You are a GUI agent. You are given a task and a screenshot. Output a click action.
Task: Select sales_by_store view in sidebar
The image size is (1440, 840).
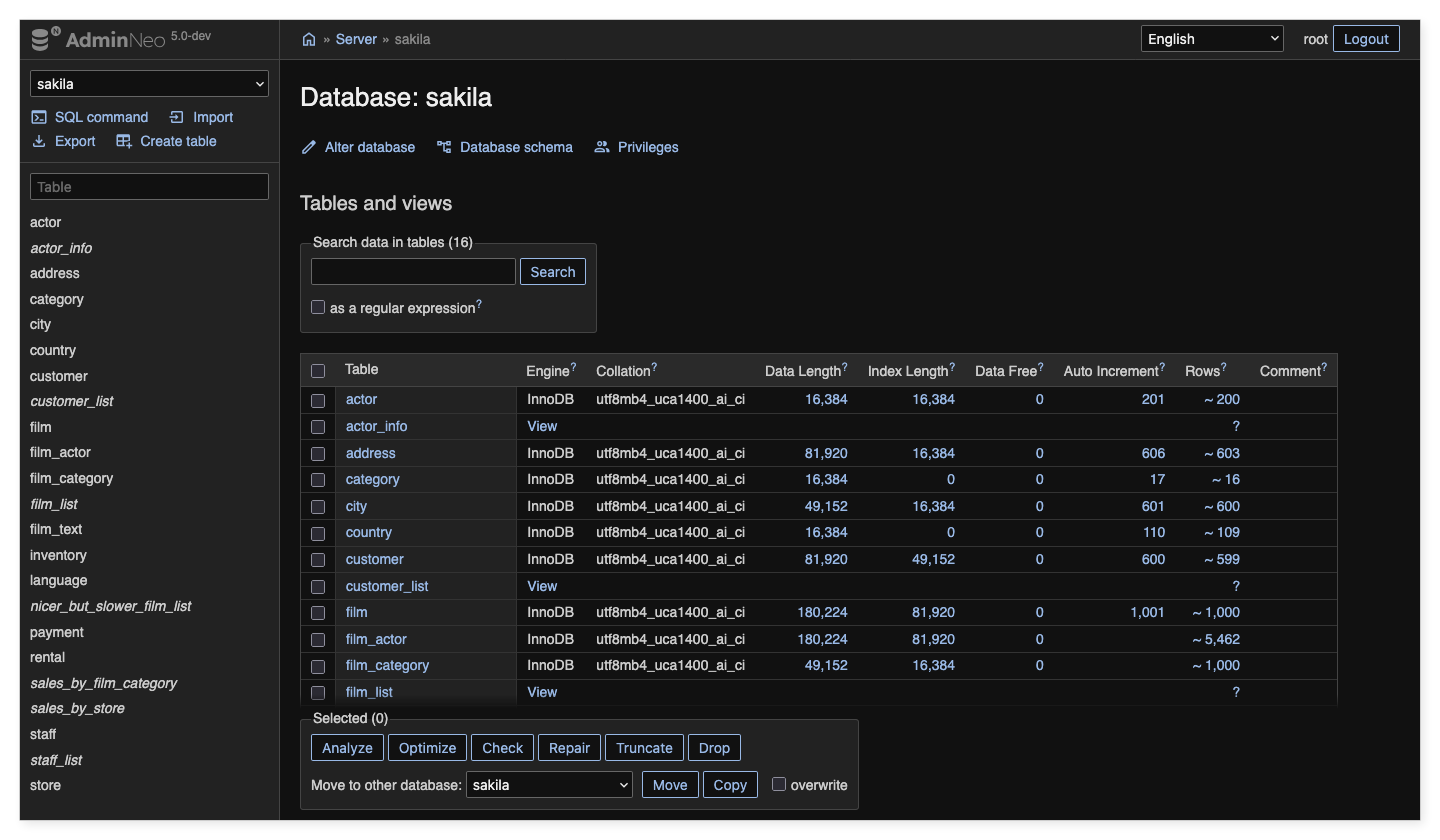(77, 708)
